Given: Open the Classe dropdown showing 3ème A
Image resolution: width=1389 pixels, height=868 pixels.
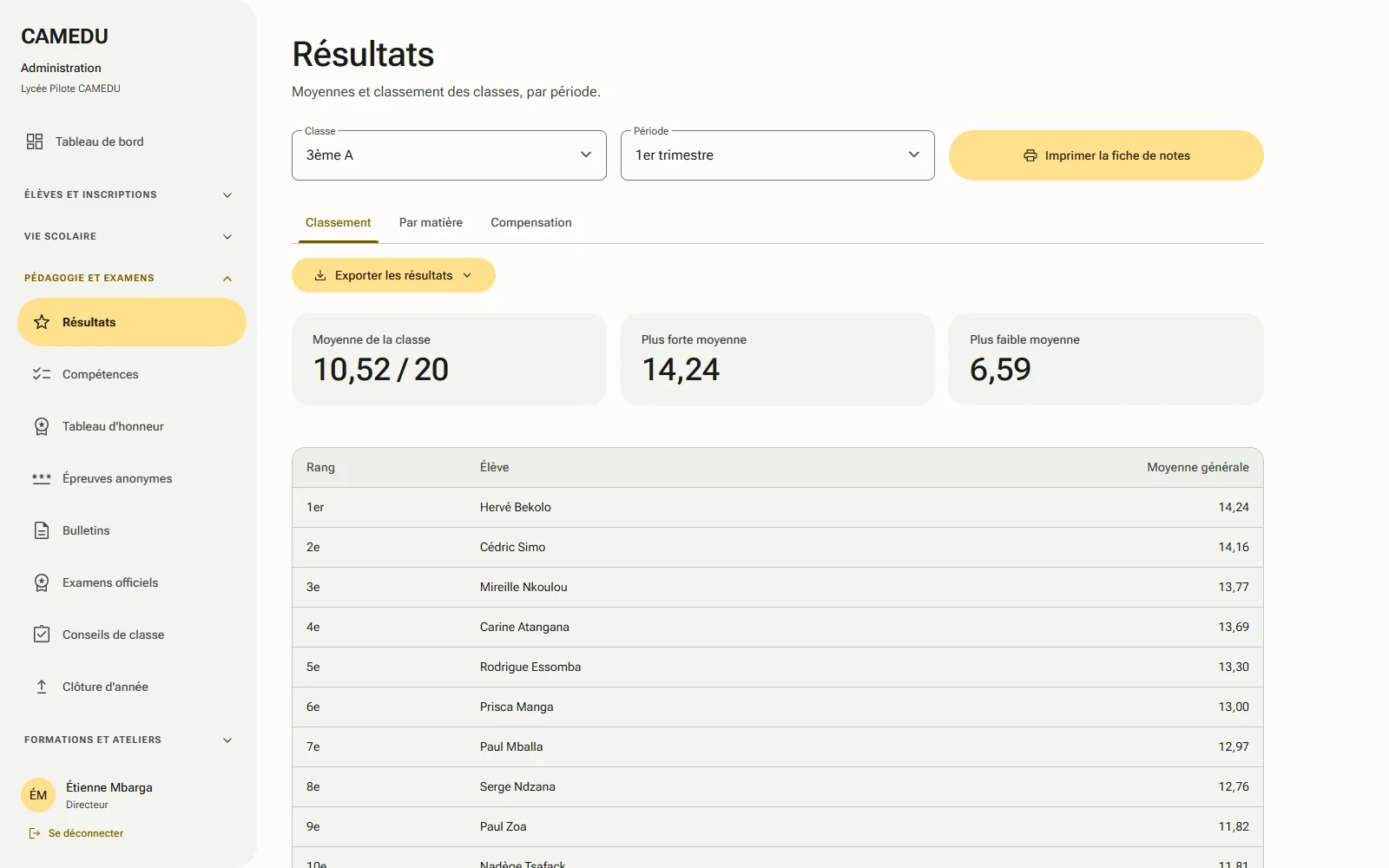Looking at the screenshot, I should click(449, 155).
